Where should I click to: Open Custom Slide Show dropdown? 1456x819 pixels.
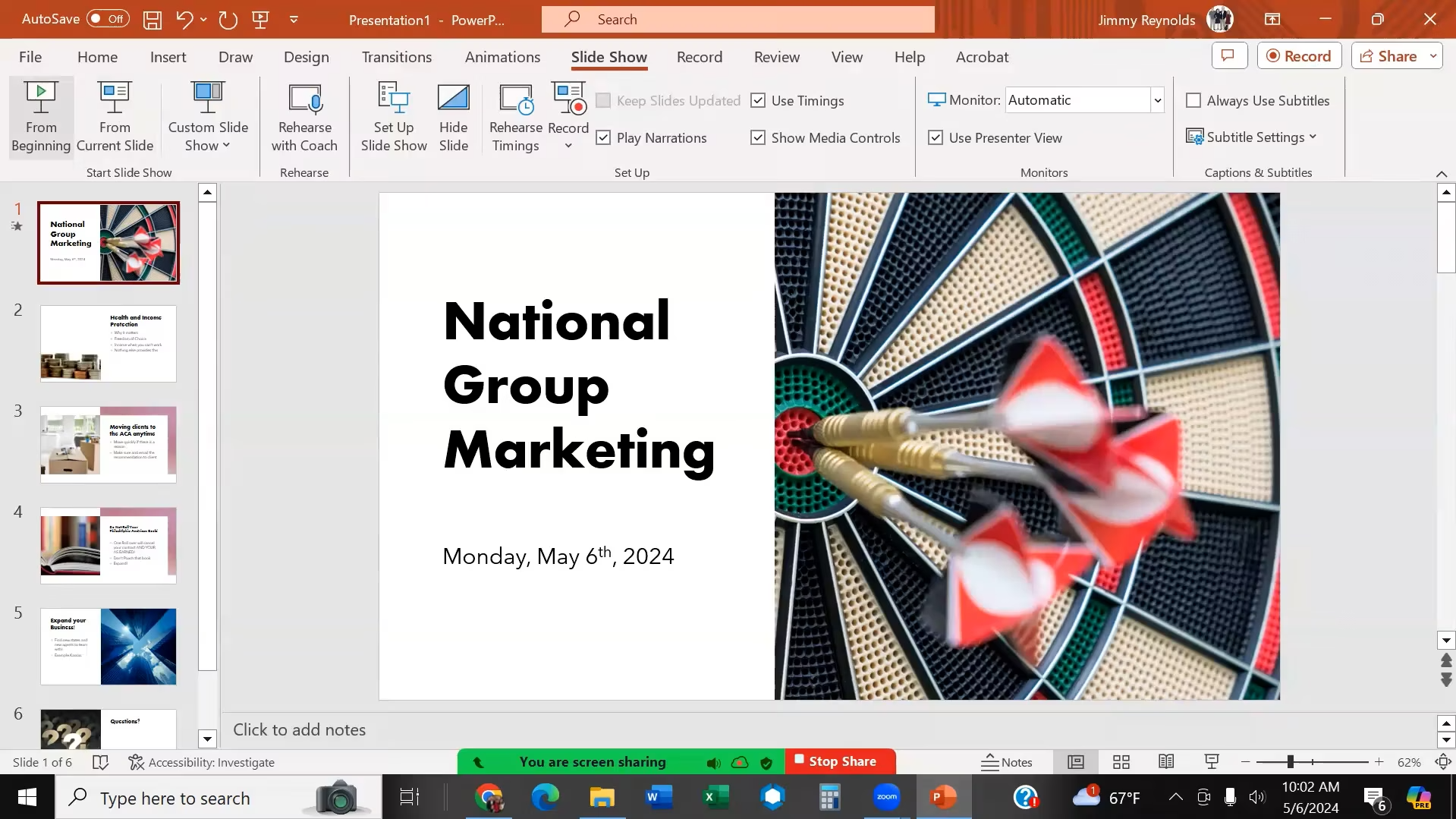[208, 117]
